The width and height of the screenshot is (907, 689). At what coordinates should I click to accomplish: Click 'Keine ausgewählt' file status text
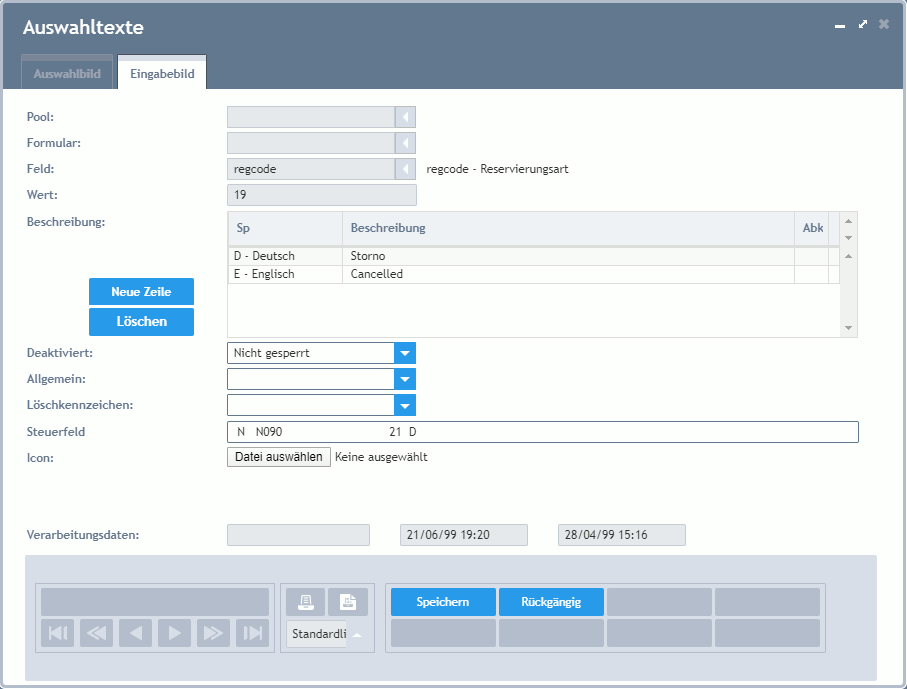(381, 457)
